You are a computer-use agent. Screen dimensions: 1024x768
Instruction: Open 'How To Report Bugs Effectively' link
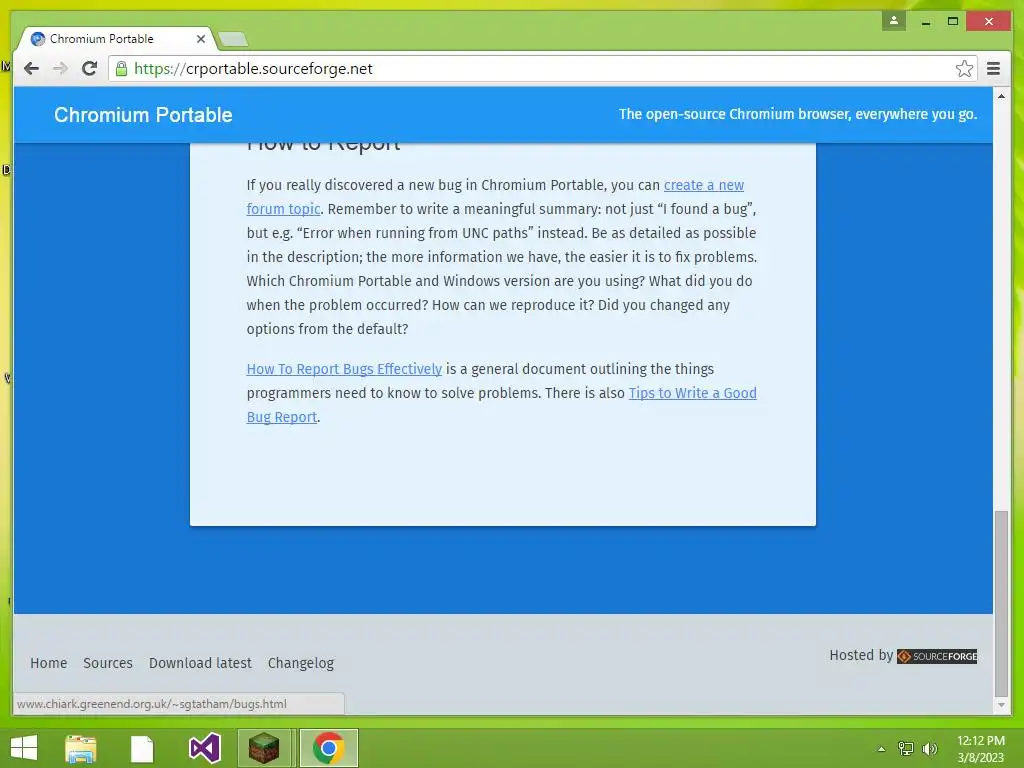[x=344, y=369]
